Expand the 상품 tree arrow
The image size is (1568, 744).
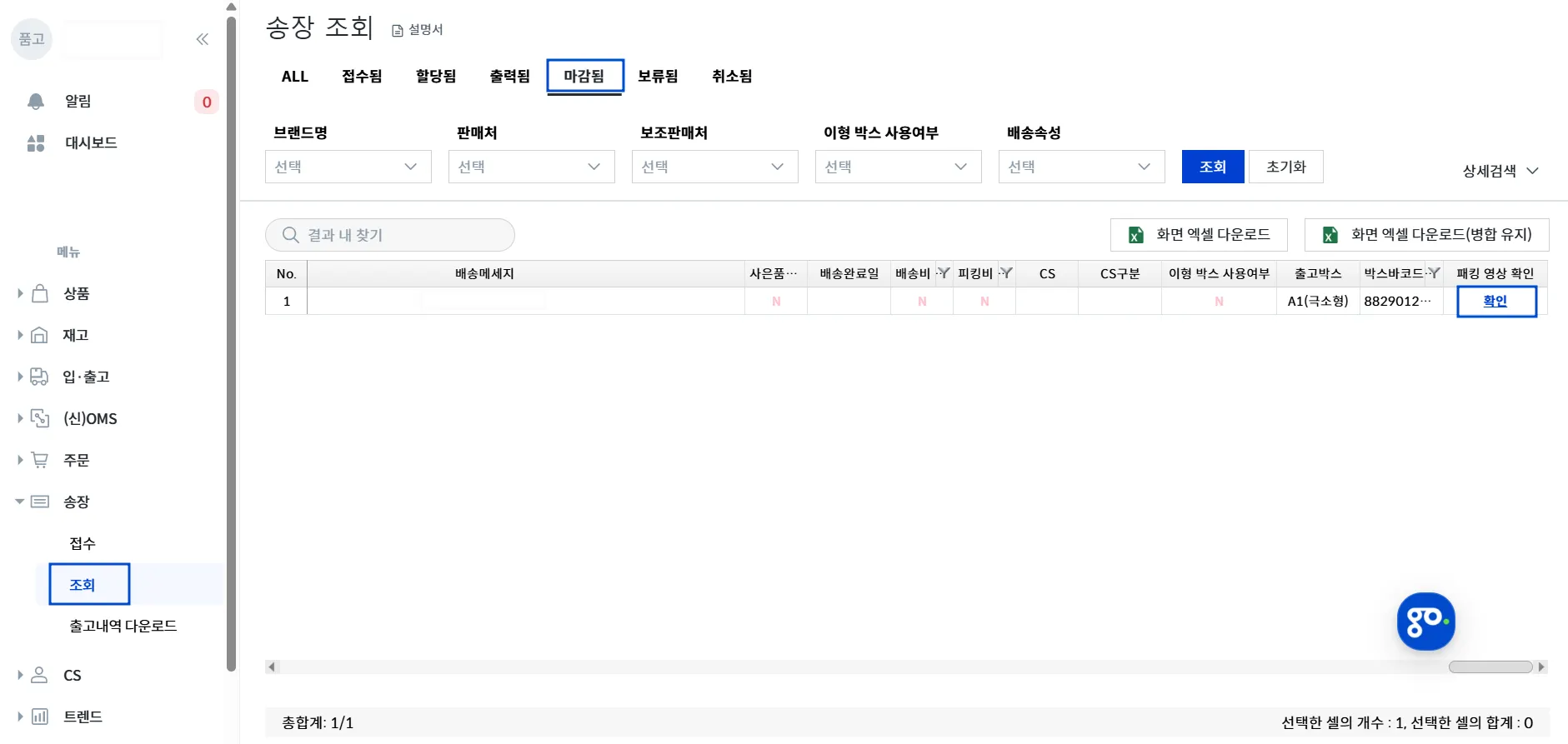coord(20,293)
